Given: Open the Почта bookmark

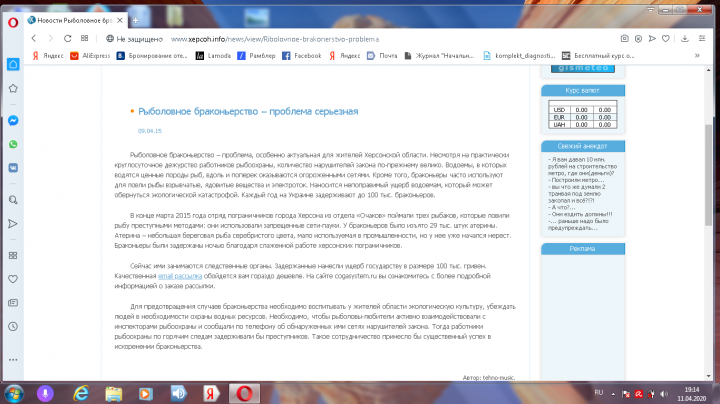Looking at the screenshot, I should [382, 56].
